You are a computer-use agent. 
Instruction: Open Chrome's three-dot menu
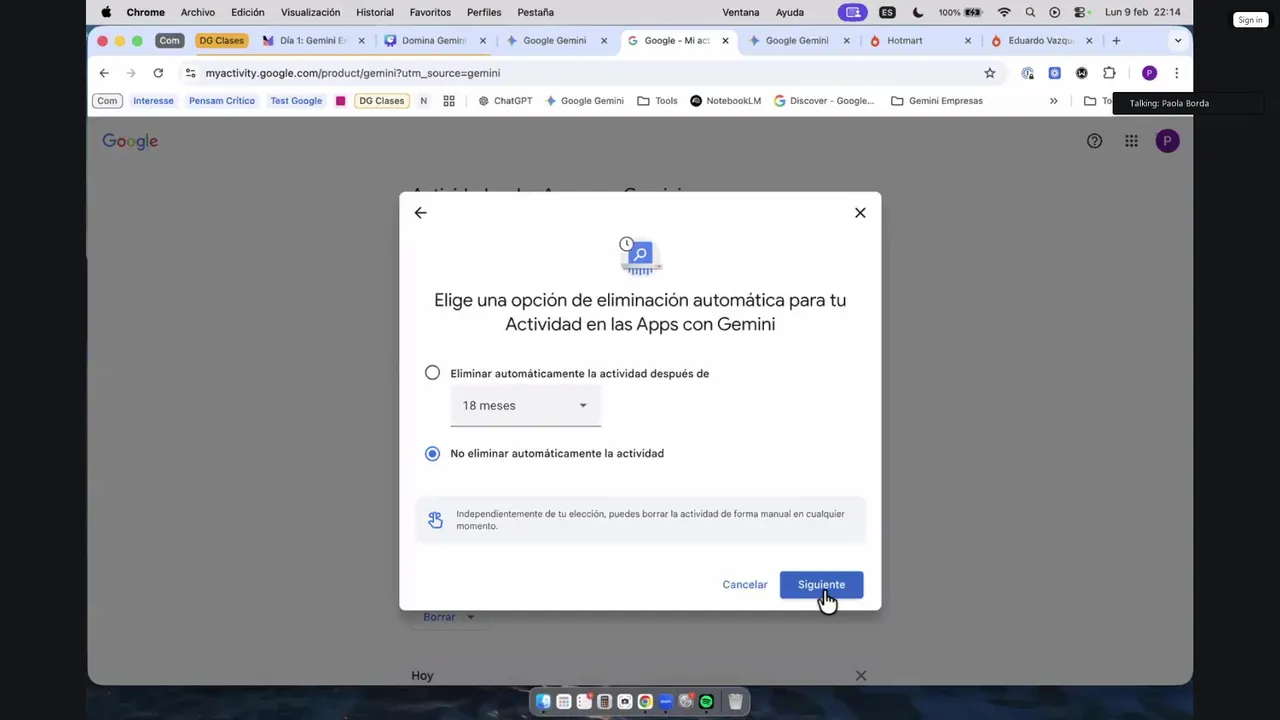[1176, 73]
